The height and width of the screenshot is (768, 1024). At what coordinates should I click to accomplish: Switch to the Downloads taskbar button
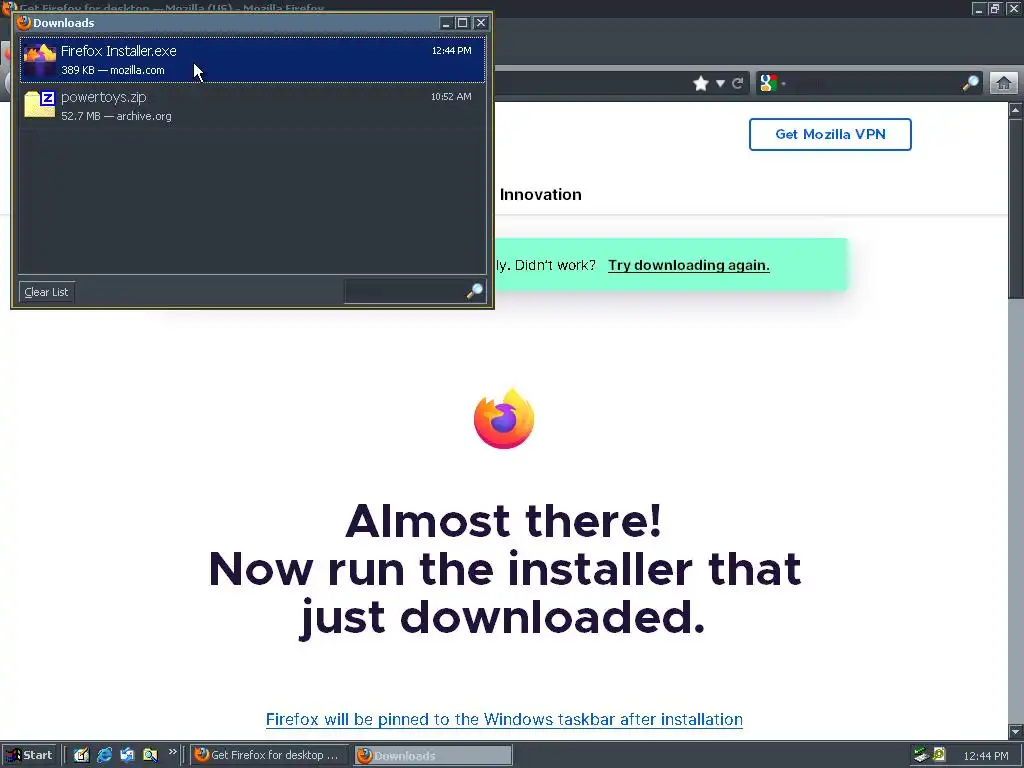pos(433,755)
